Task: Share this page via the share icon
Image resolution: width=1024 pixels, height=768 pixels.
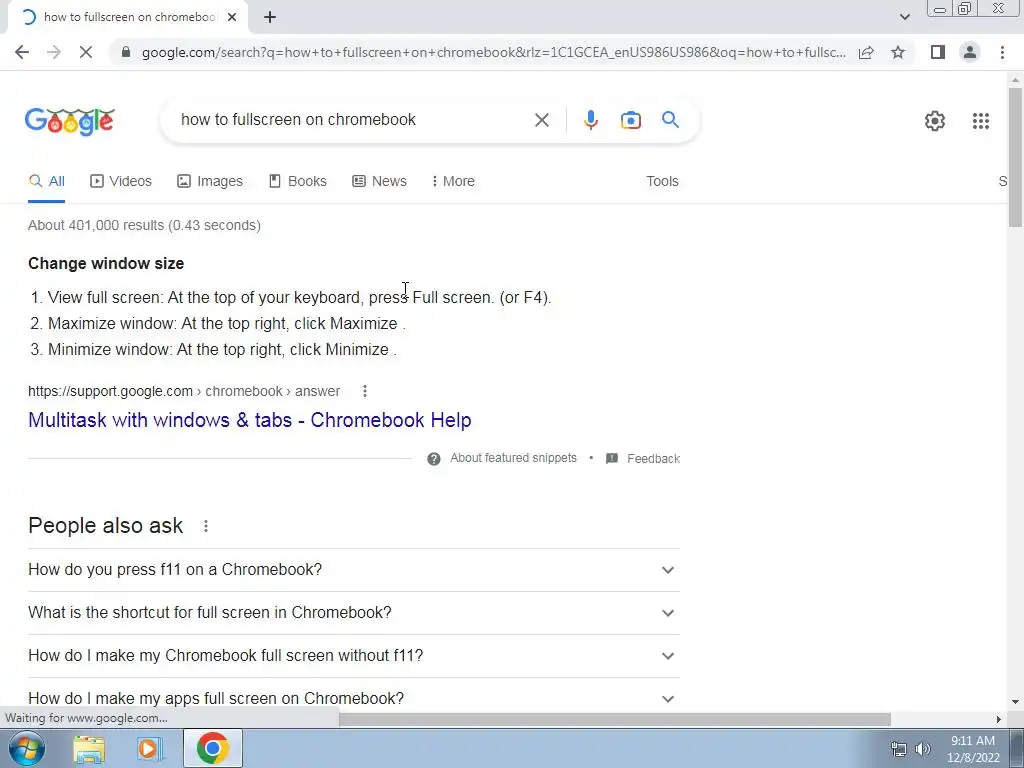Action: pyautogui.click(x=866, y=52)
